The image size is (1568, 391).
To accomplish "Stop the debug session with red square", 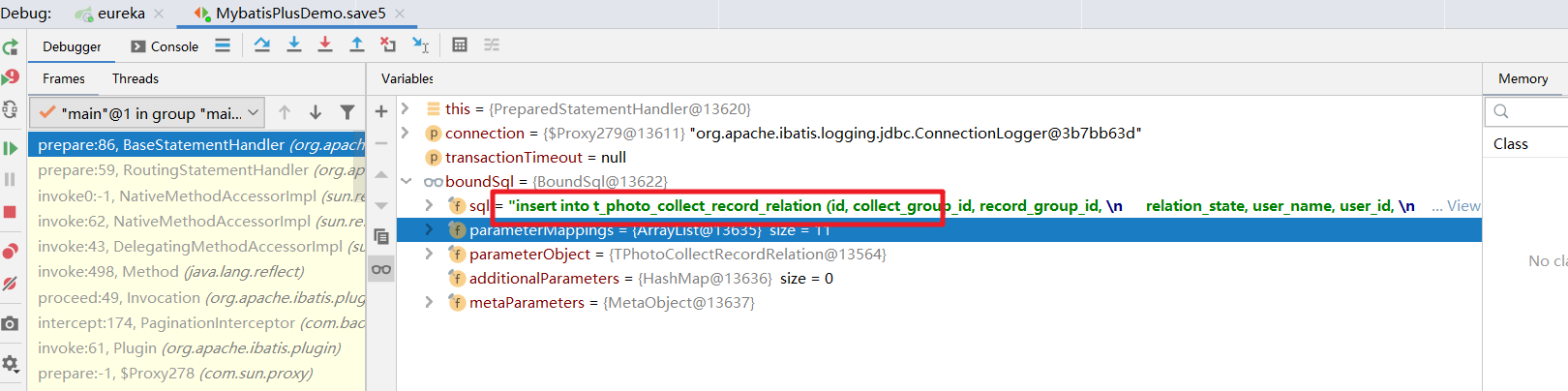I will (x=11, y=212).
